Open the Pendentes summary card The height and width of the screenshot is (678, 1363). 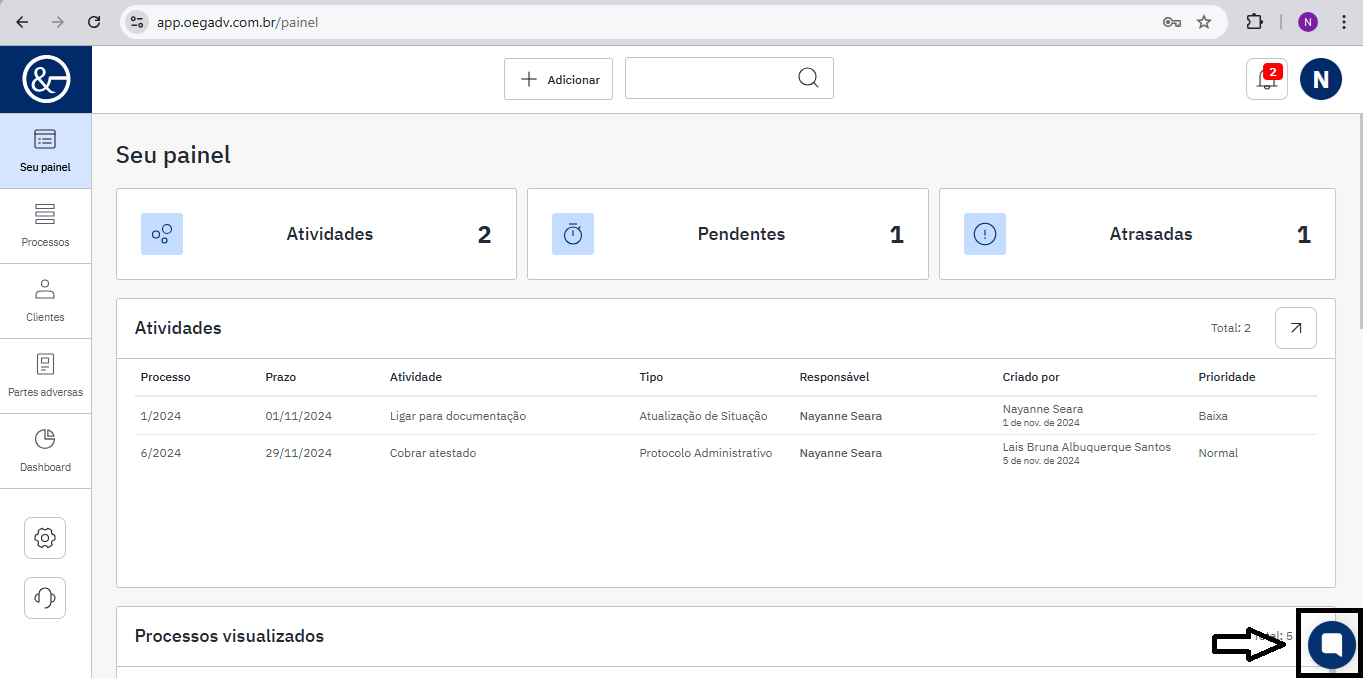tap(727, 234)
